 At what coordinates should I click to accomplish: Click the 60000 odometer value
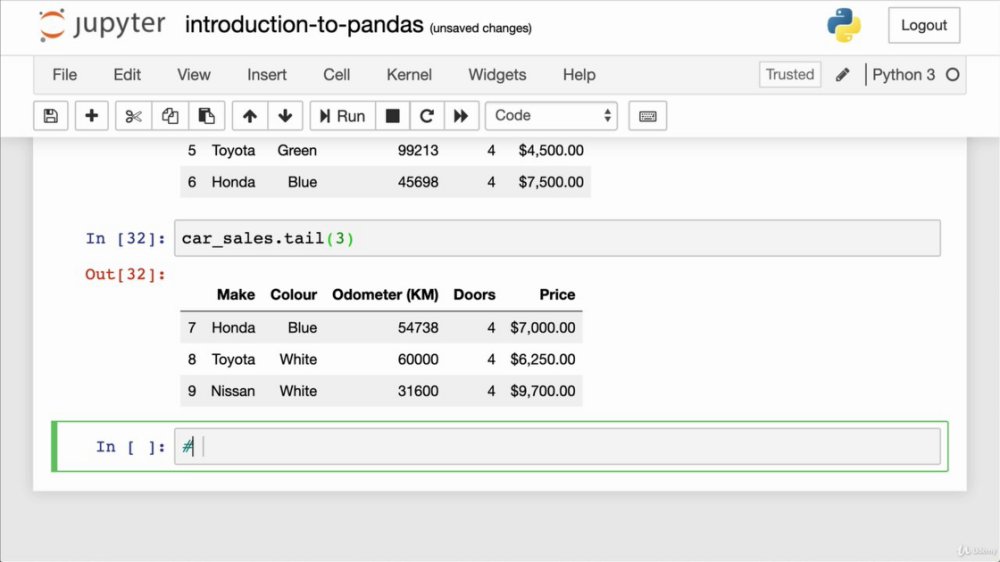[x=418, y=360]
